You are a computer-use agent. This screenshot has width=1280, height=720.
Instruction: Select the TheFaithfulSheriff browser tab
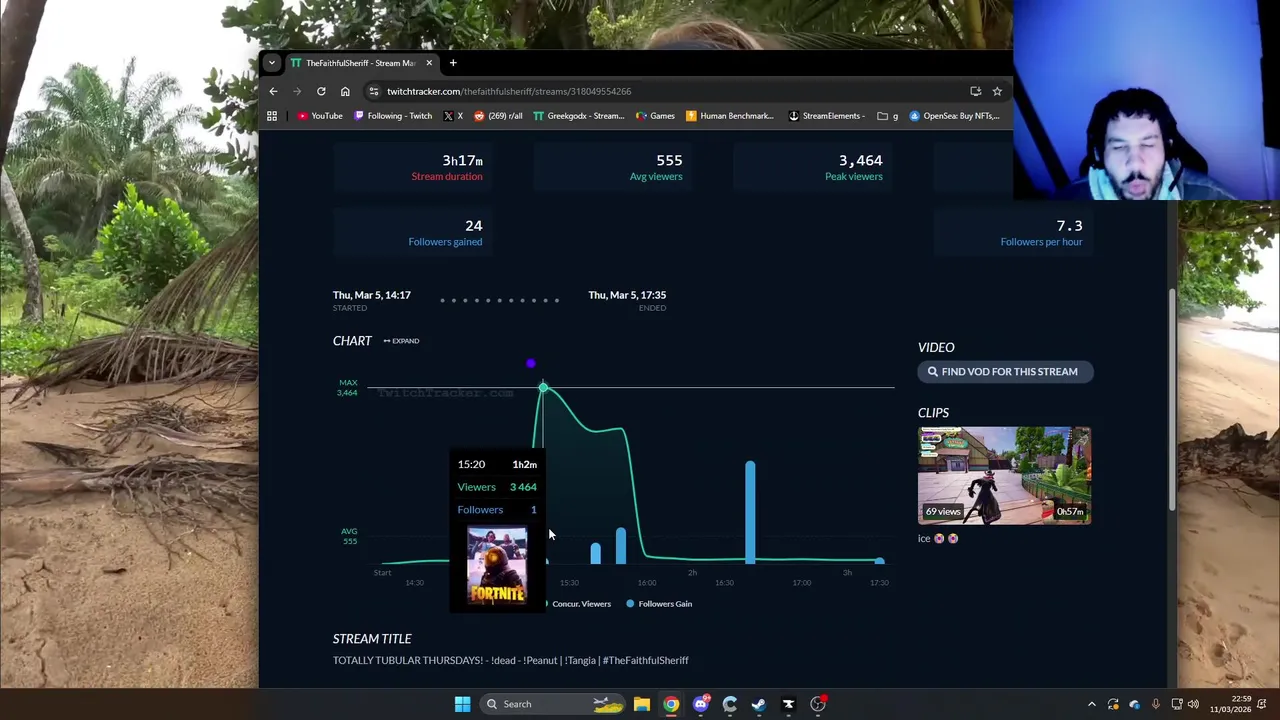pos(361,63)
